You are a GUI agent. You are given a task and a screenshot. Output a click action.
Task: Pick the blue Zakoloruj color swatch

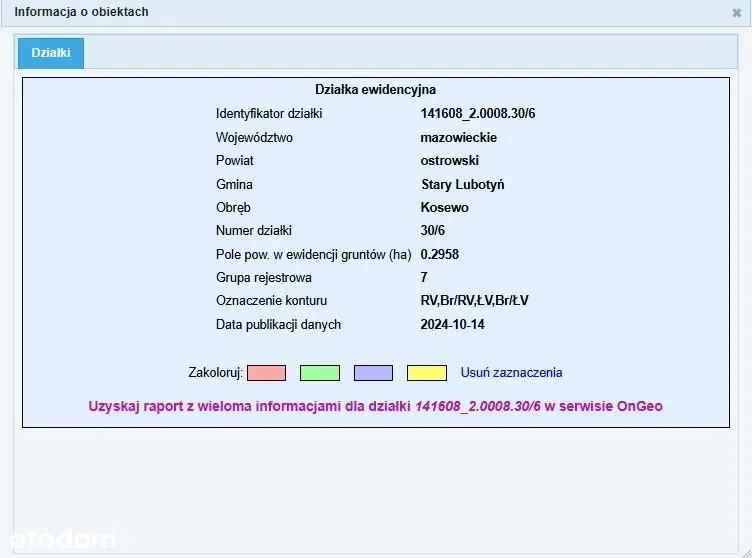(373, 373)
